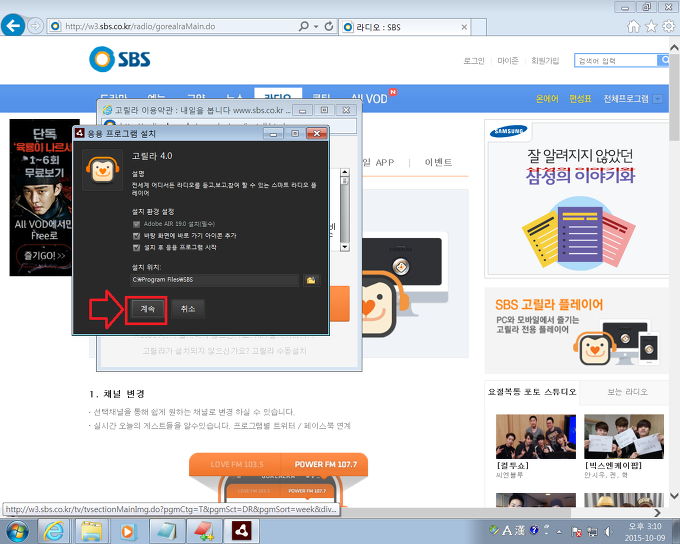Click the 취소 (Cancel) button in installer
680x544 pixels.
[x=188, y=309]
